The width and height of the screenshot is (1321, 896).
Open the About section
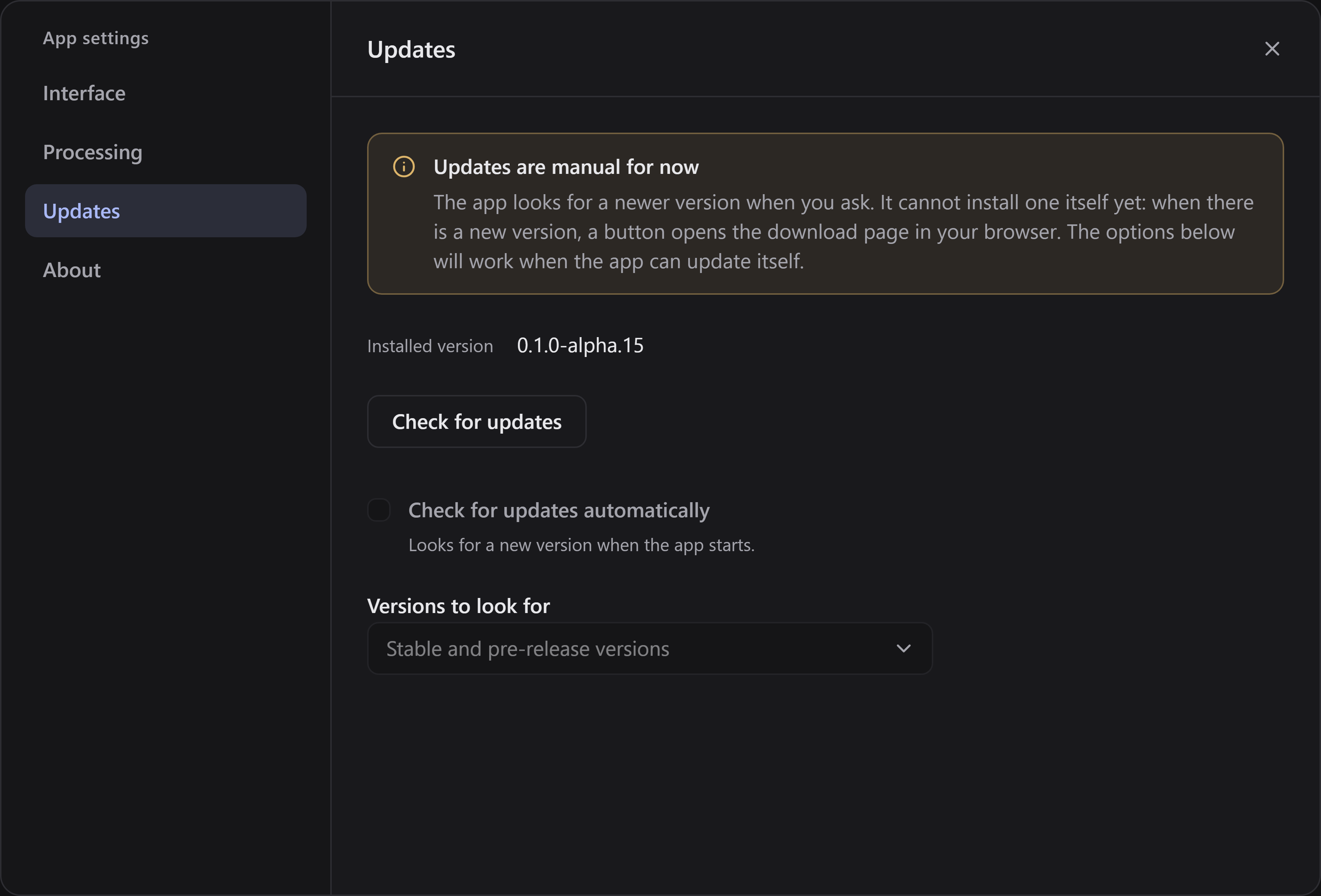[x=165, y=270]
